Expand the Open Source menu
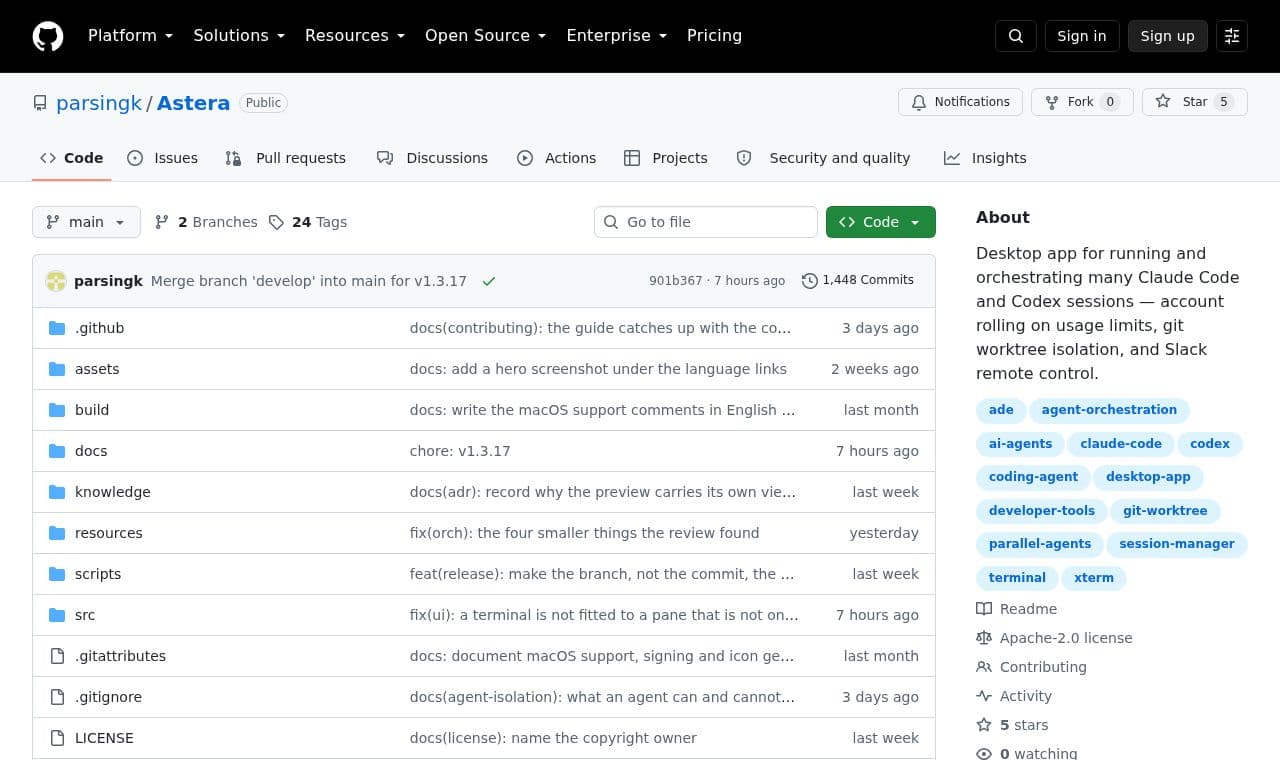1280x760 pixels. coord(486,36)
